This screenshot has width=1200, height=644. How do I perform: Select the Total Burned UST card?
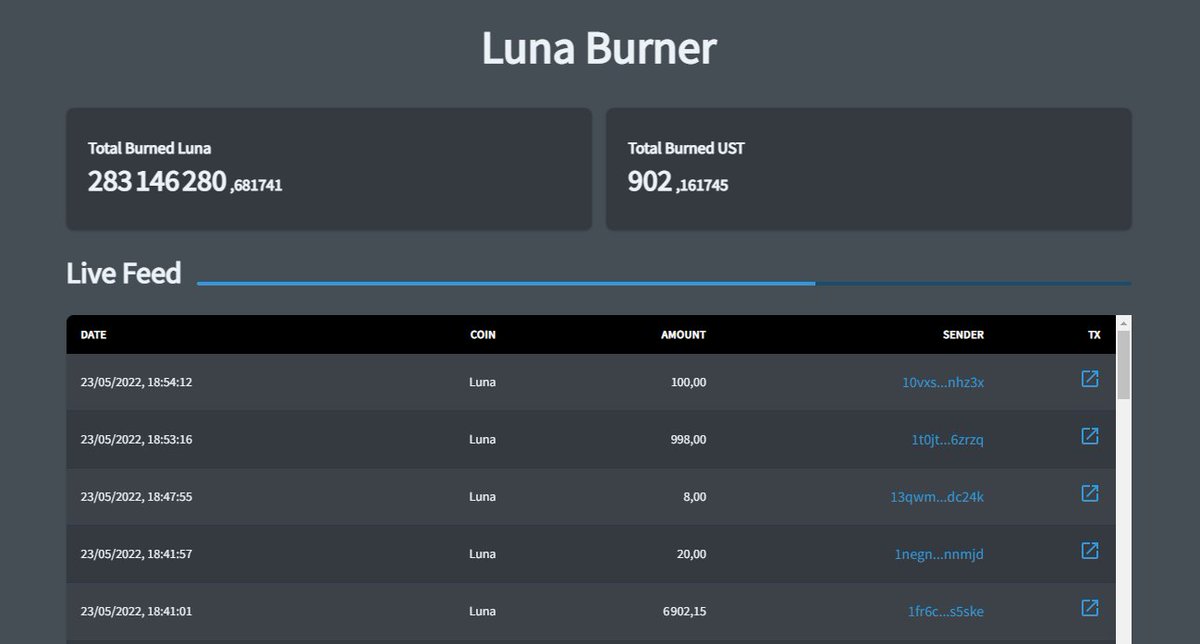tap(868, 168)
